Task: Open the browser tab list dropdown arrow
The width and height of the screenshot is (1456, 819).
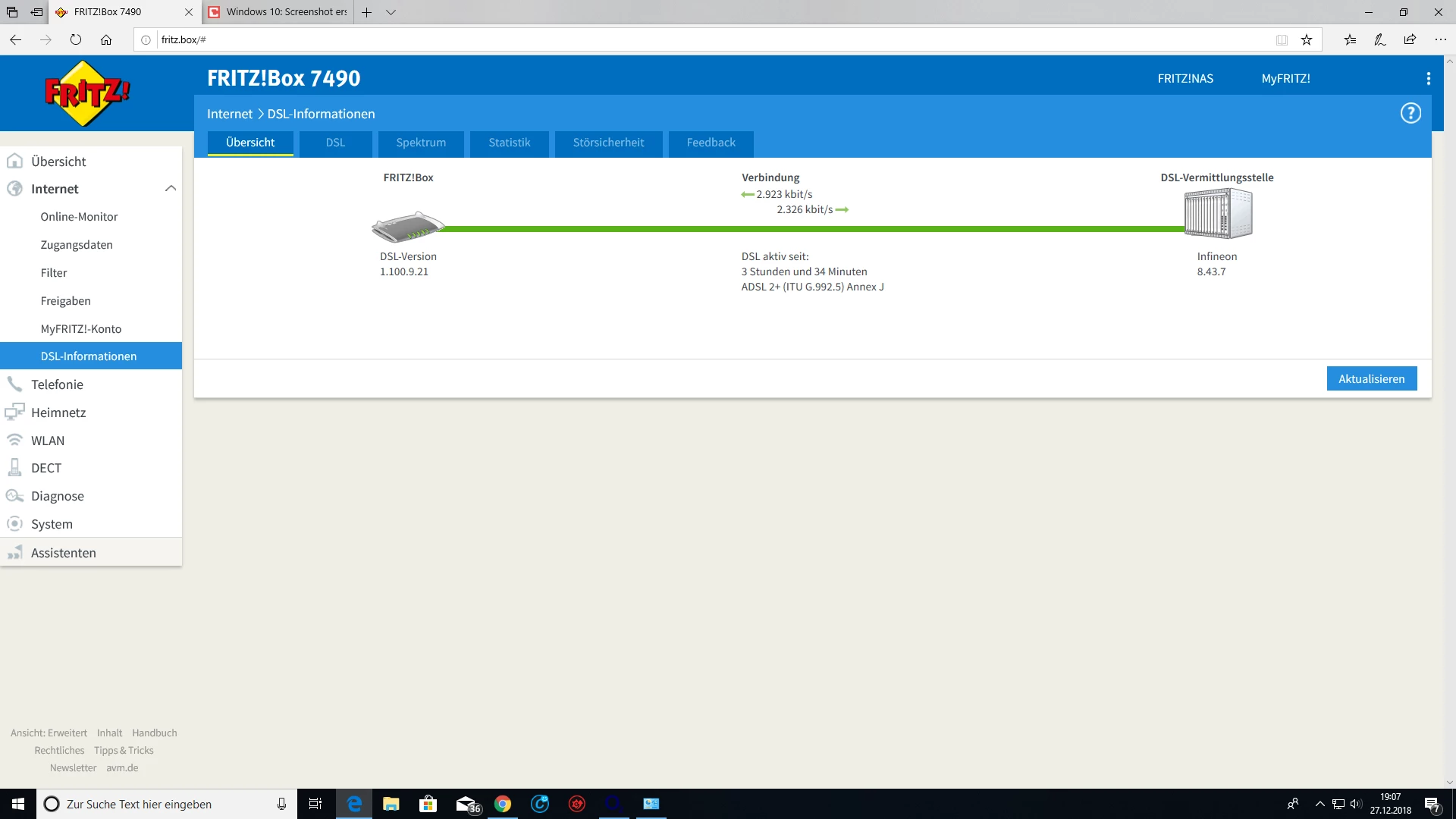Action: click(391, 12)
